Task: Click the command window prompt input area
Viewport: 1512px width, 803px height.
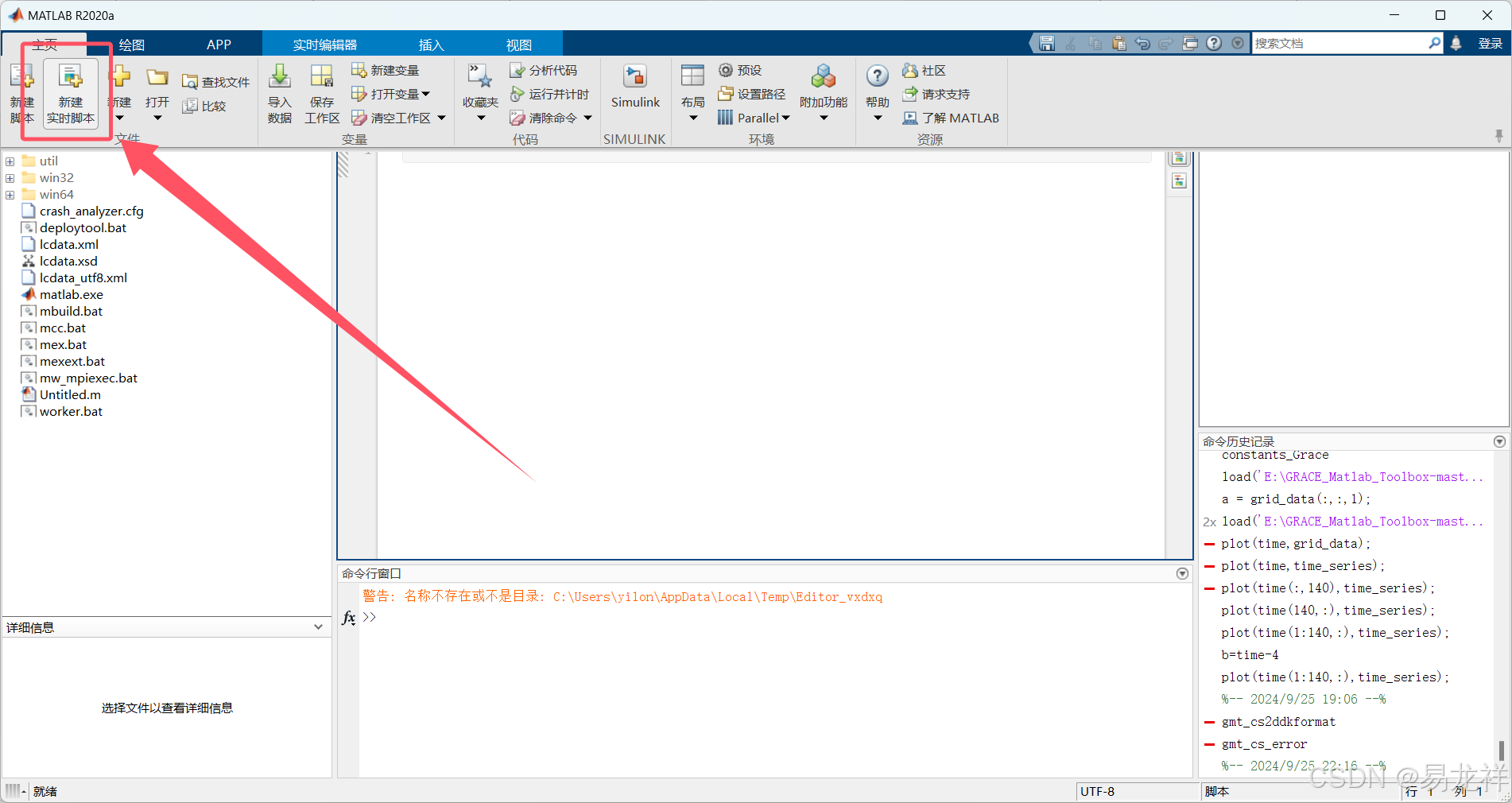Action: click(775, 617)
